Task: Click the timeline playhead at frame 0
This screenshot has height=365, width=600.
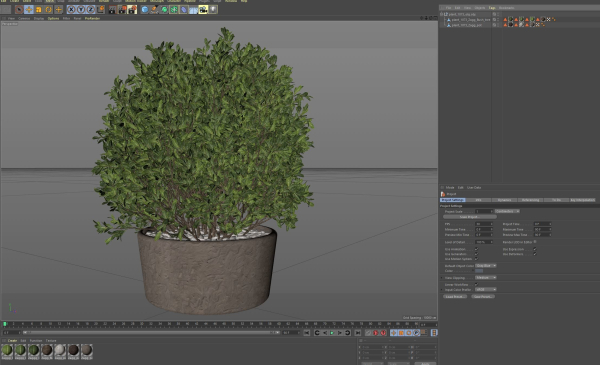Action: pyautogui.click(x=5, y=324)
